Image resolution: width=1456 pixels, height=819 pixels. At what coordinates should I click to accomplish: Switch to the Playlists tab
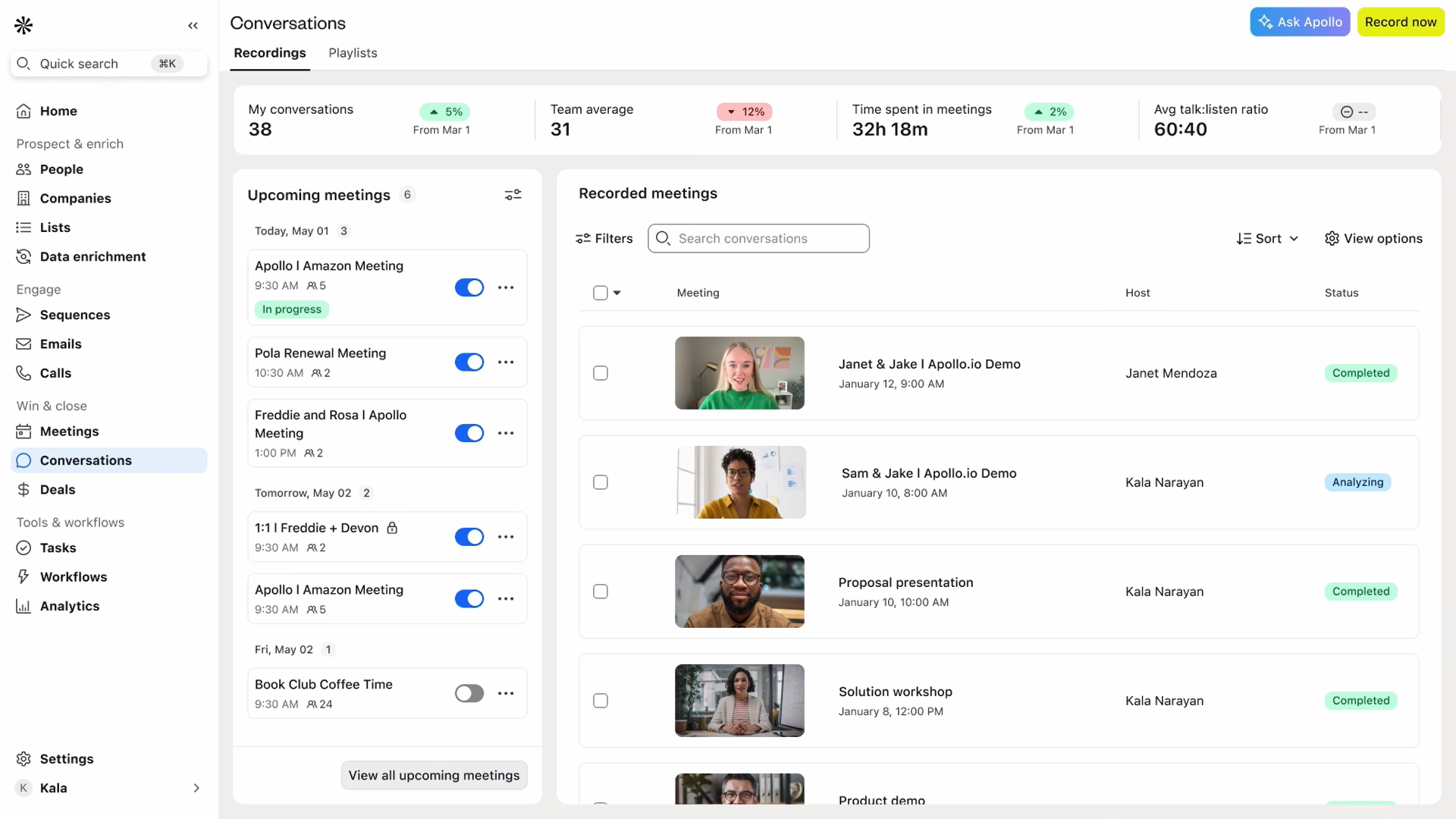pyautogui.click(x=352, y=53)
